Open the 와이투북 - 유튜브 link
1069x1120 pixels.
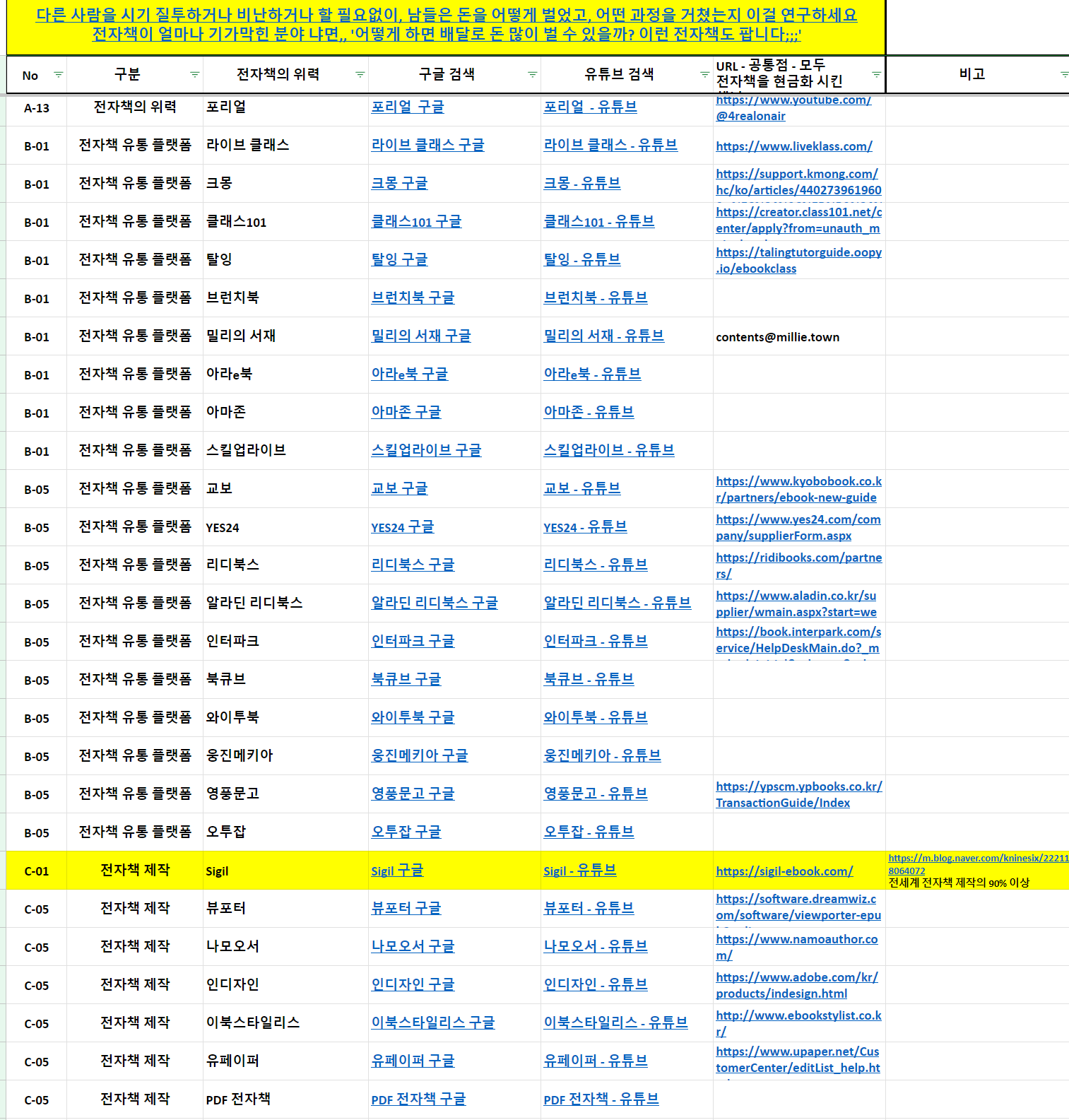click(x=596, y=717)
